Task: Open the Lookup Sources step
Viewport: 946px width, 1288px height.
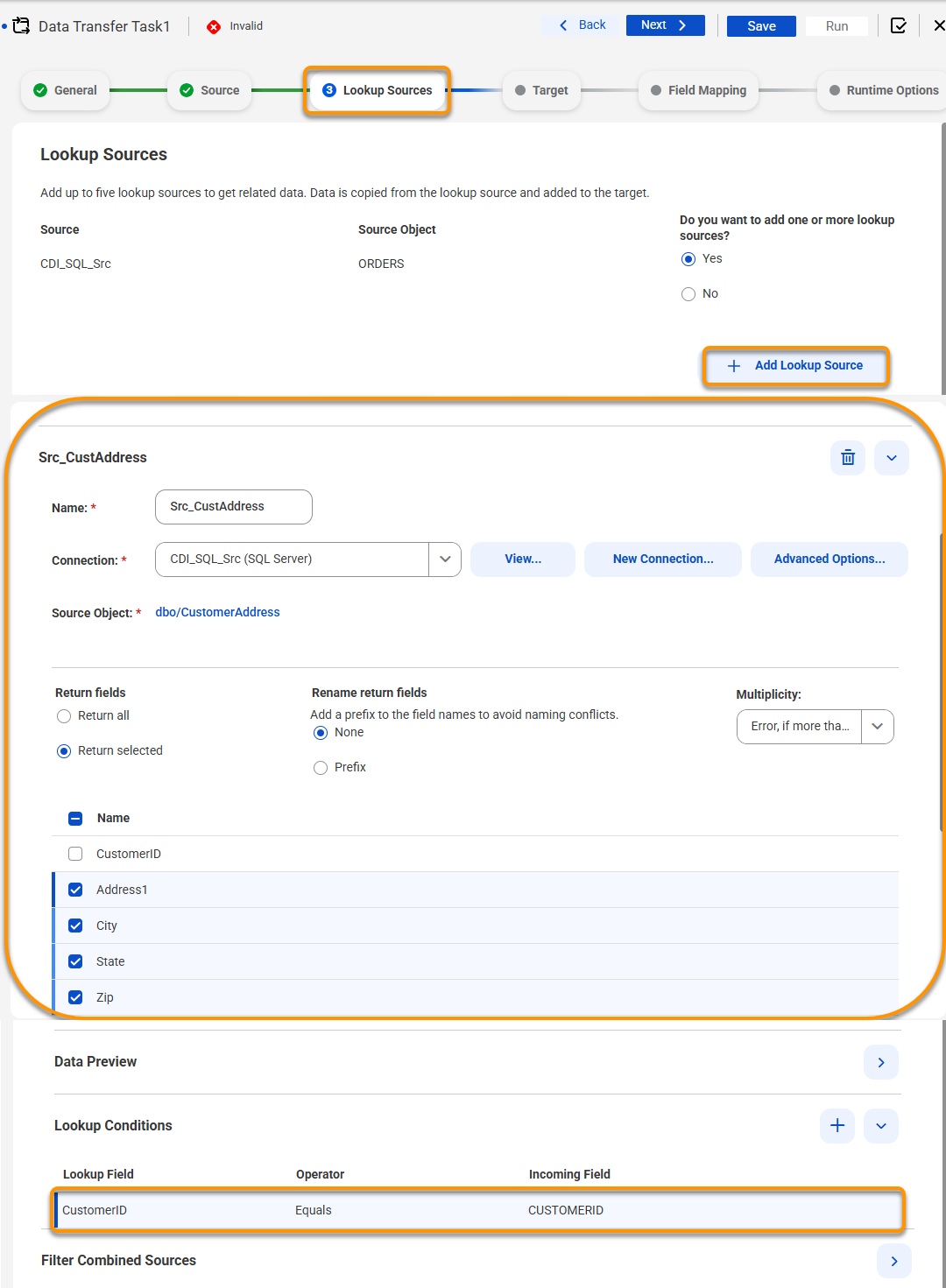Action: [378, 90]
